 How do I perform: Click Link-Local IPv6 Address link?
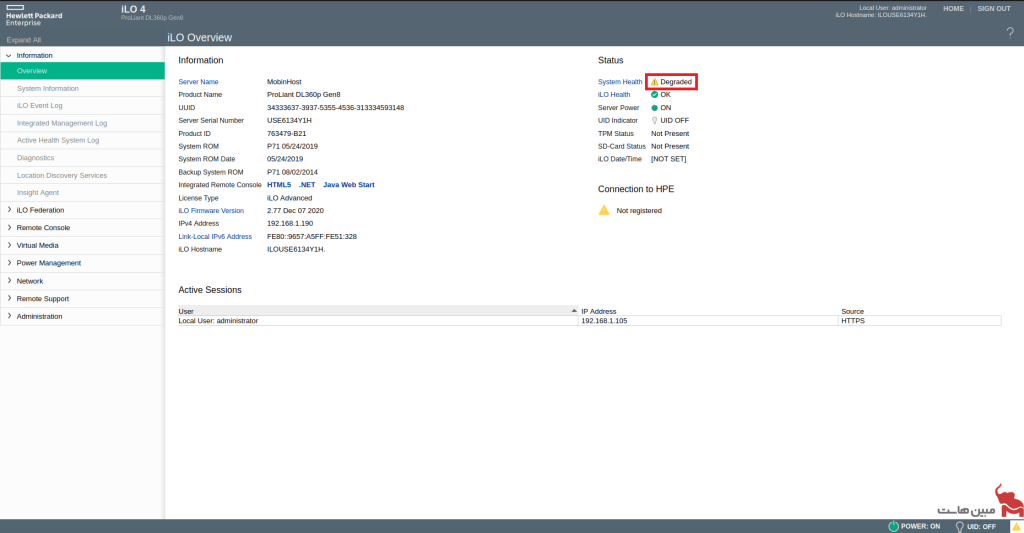click(x=215, y=236)
